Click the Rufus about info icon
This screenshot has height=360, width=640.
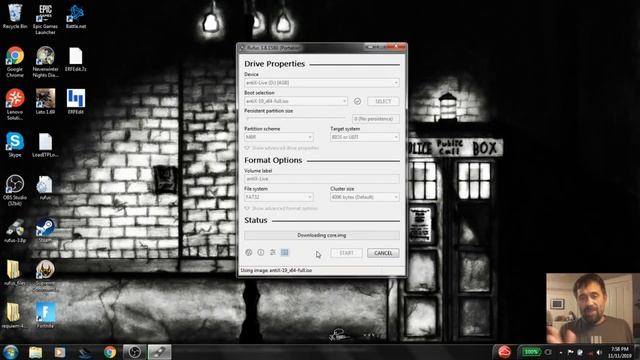260,253
